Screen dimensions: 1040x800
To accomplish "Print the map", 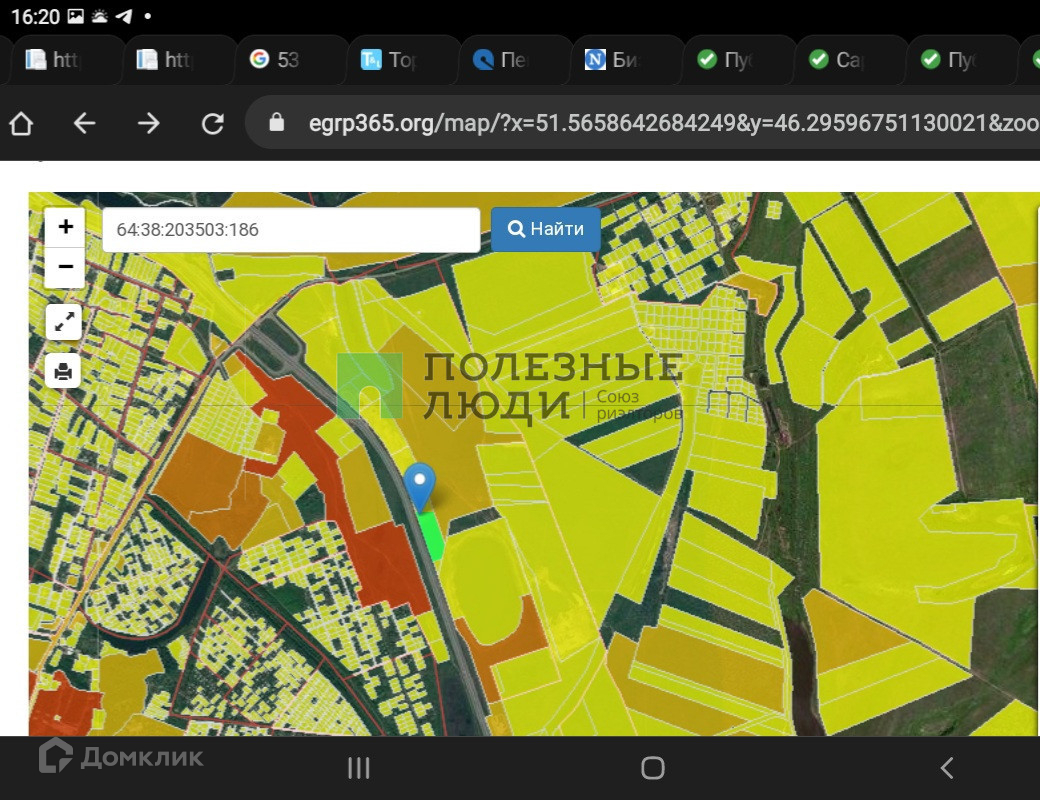I will (64, 372).
